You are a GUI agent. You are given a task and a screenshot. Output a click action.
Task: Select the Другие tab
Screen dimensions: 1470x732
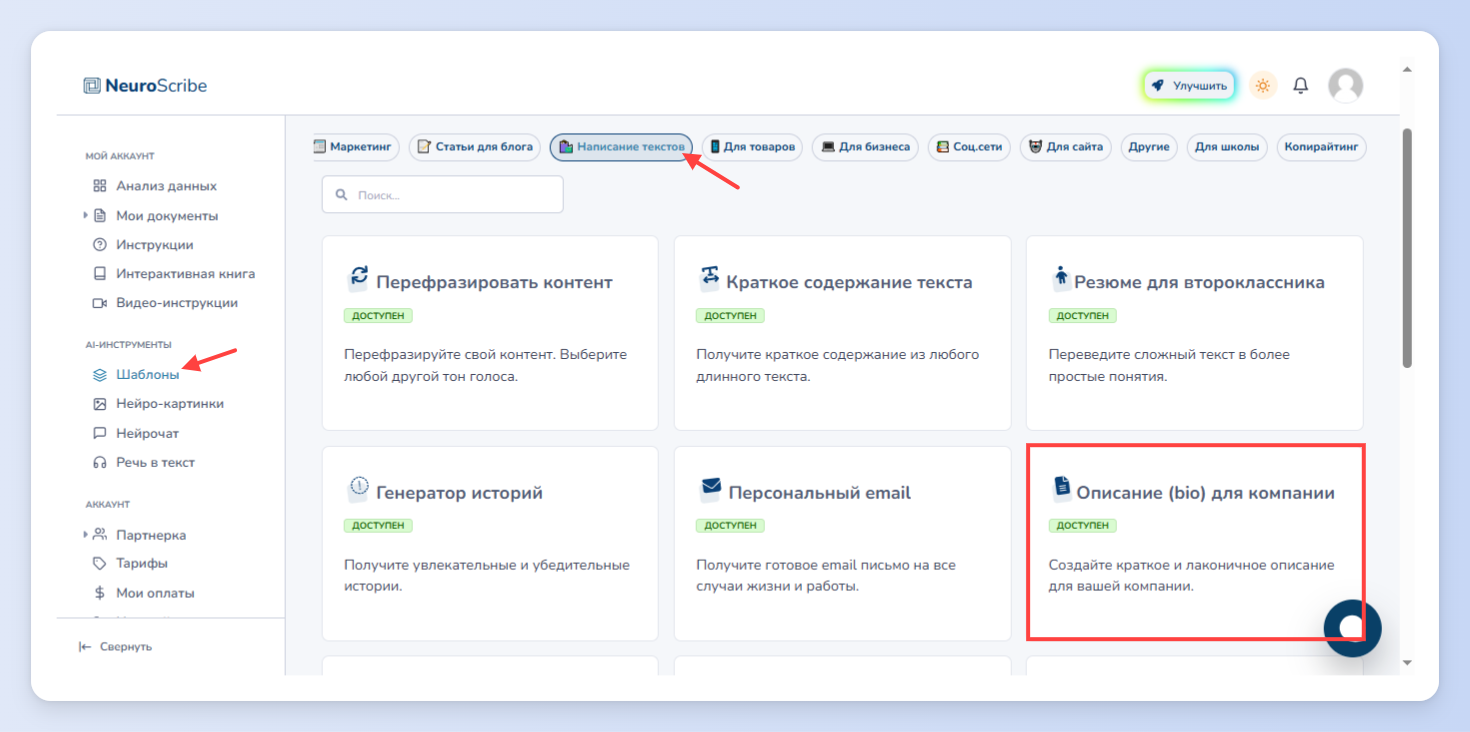coord(1149,147)
